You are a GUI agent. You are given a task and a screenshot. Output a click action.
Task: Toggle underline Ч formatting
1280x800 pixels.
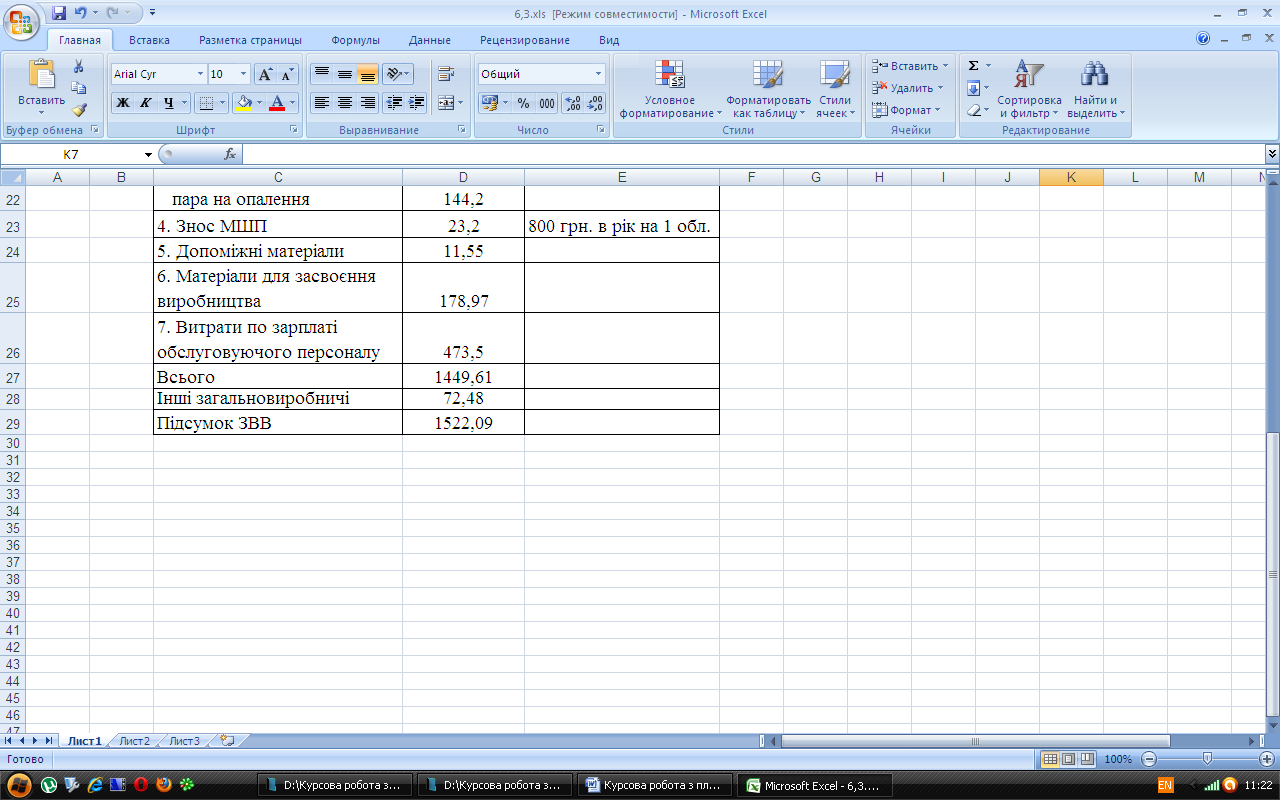tap(169, 102)
